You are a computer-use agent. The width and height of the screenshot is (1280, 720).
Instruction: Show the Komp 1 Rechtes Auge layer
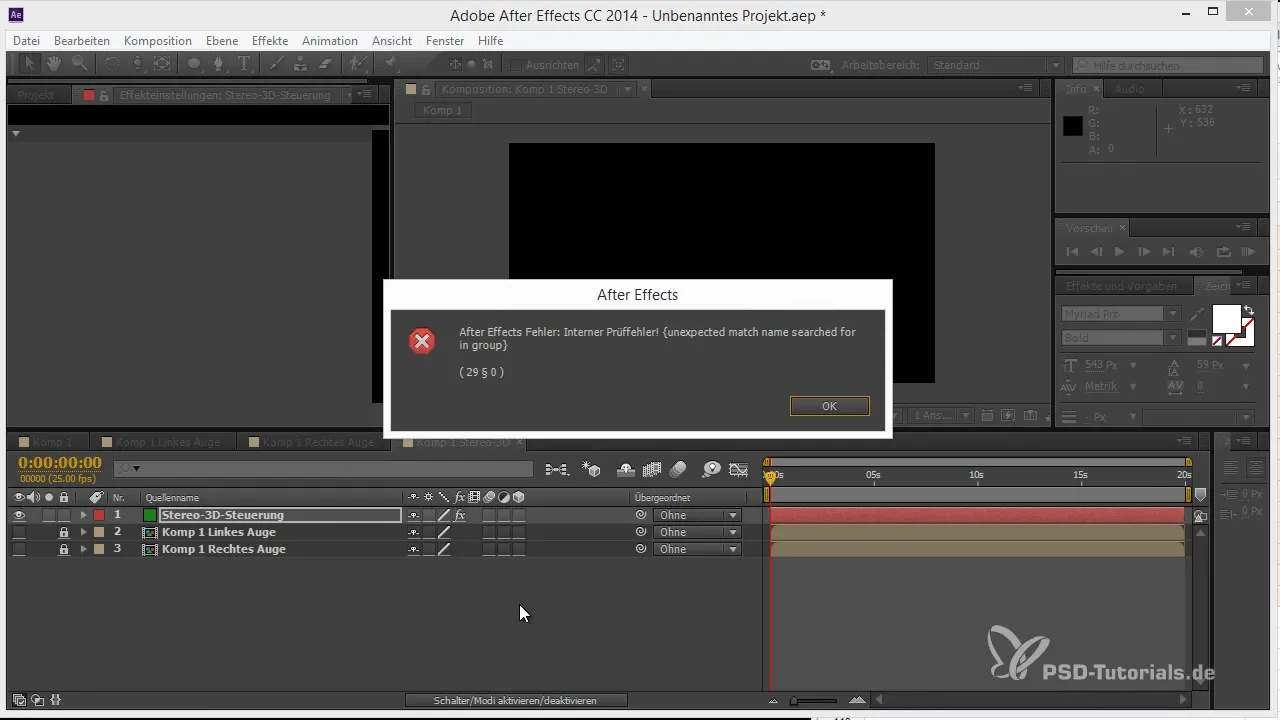coord(18,550)
